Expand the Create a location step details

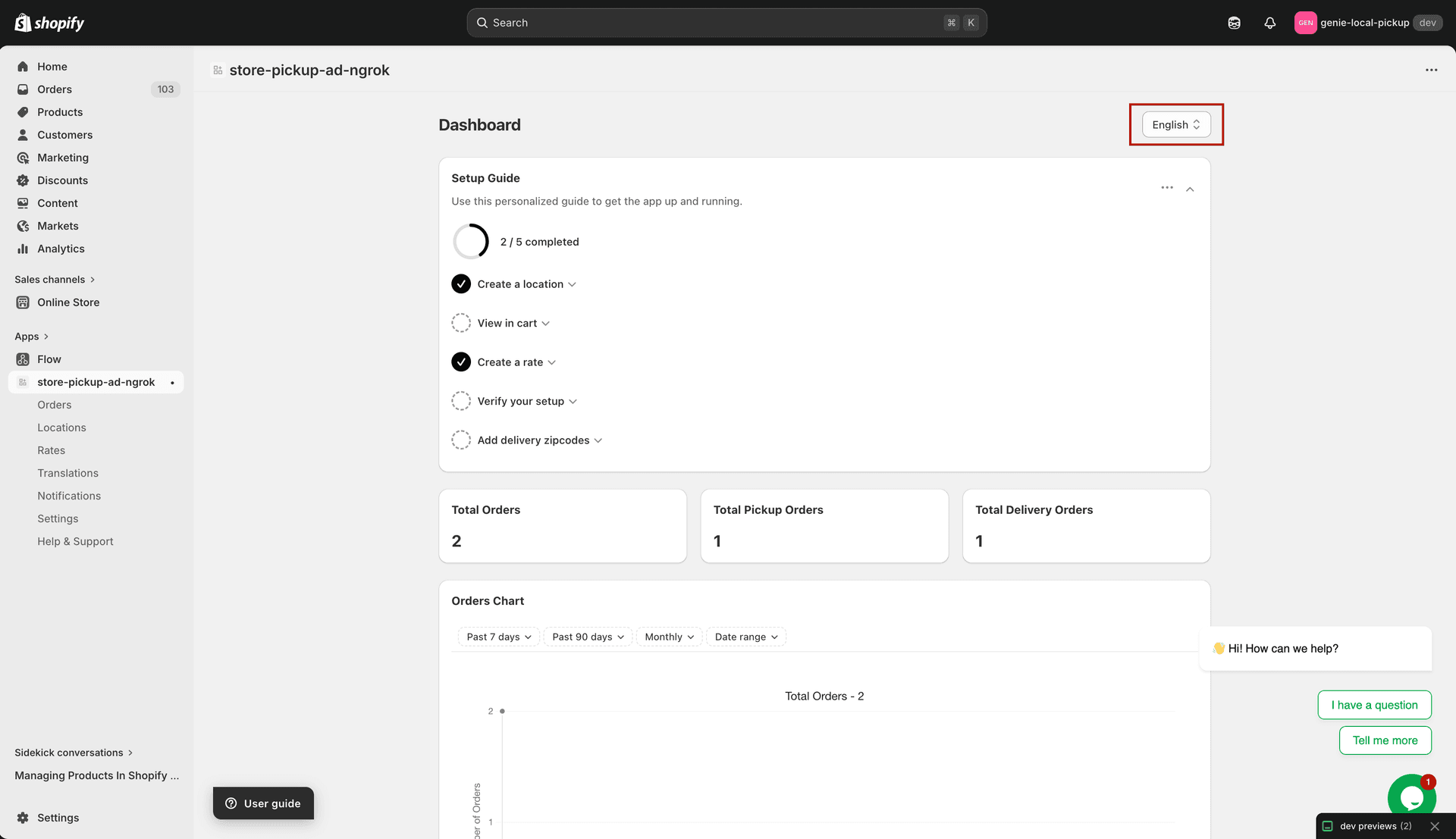(x=573, y=283)
